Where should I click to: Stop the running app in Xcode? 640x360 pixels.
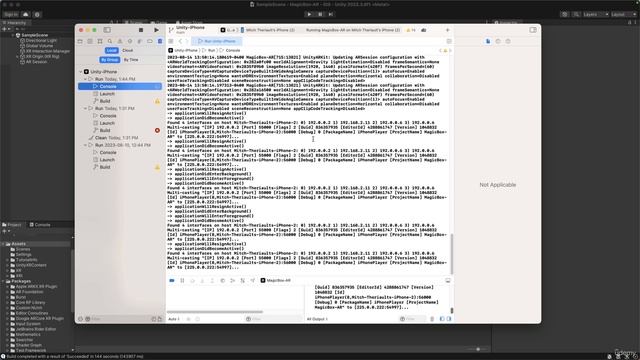pyautogui.click(x=141, y=30)
